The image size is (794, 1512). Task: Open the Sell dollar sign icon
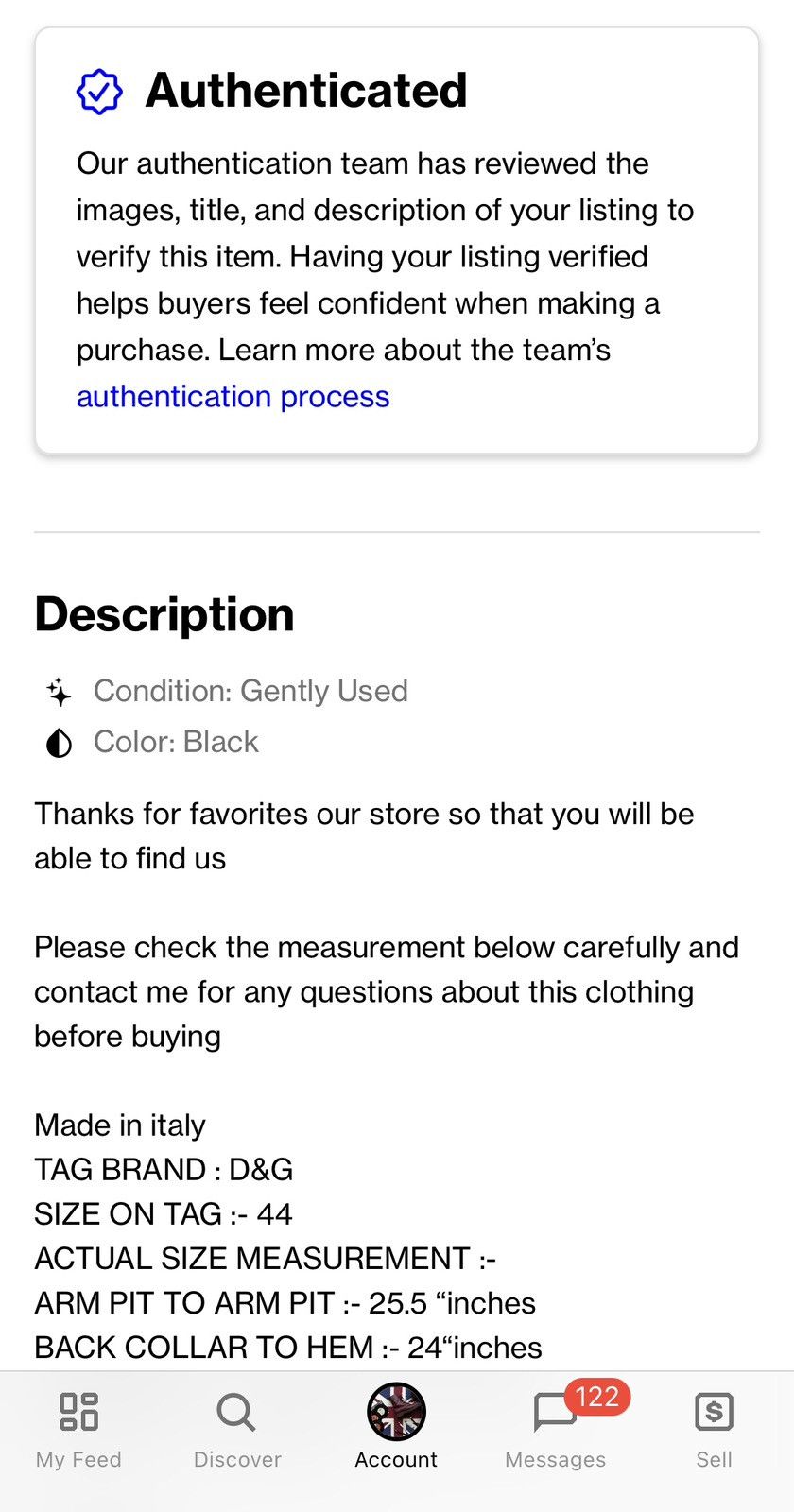[x=714, y=1412]
